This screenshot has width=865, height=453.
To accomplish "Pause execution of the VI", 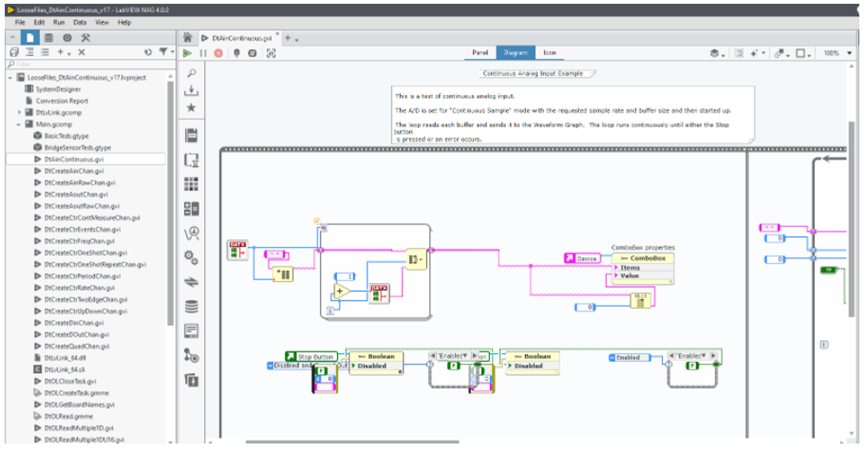I will (204, 53).
